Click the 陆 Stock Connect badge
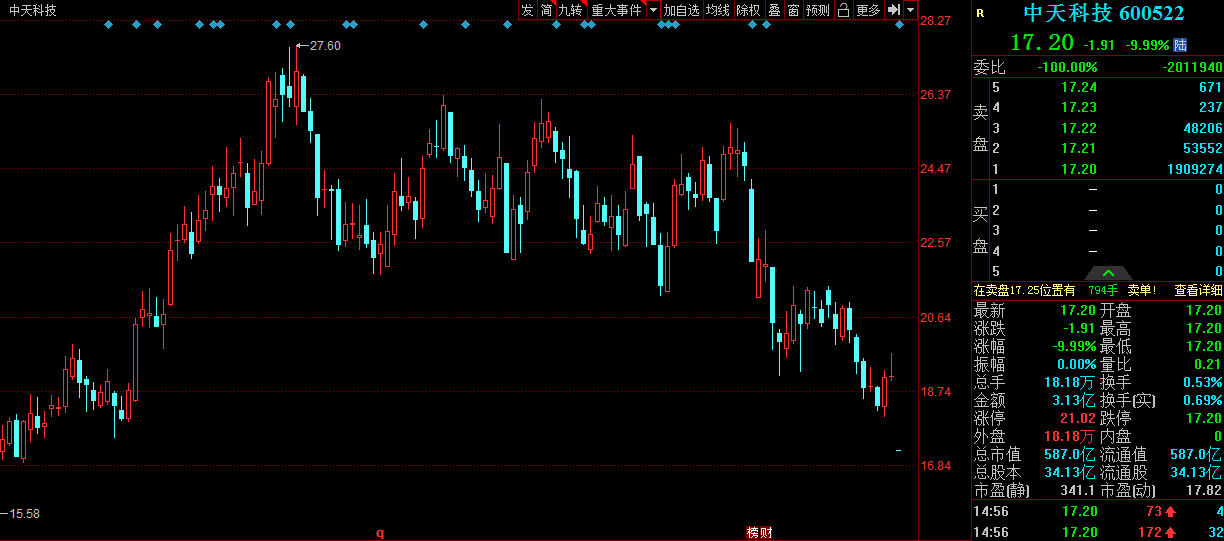The width and height of the screenshot is (1224, 541). (x=1181, y=45)
